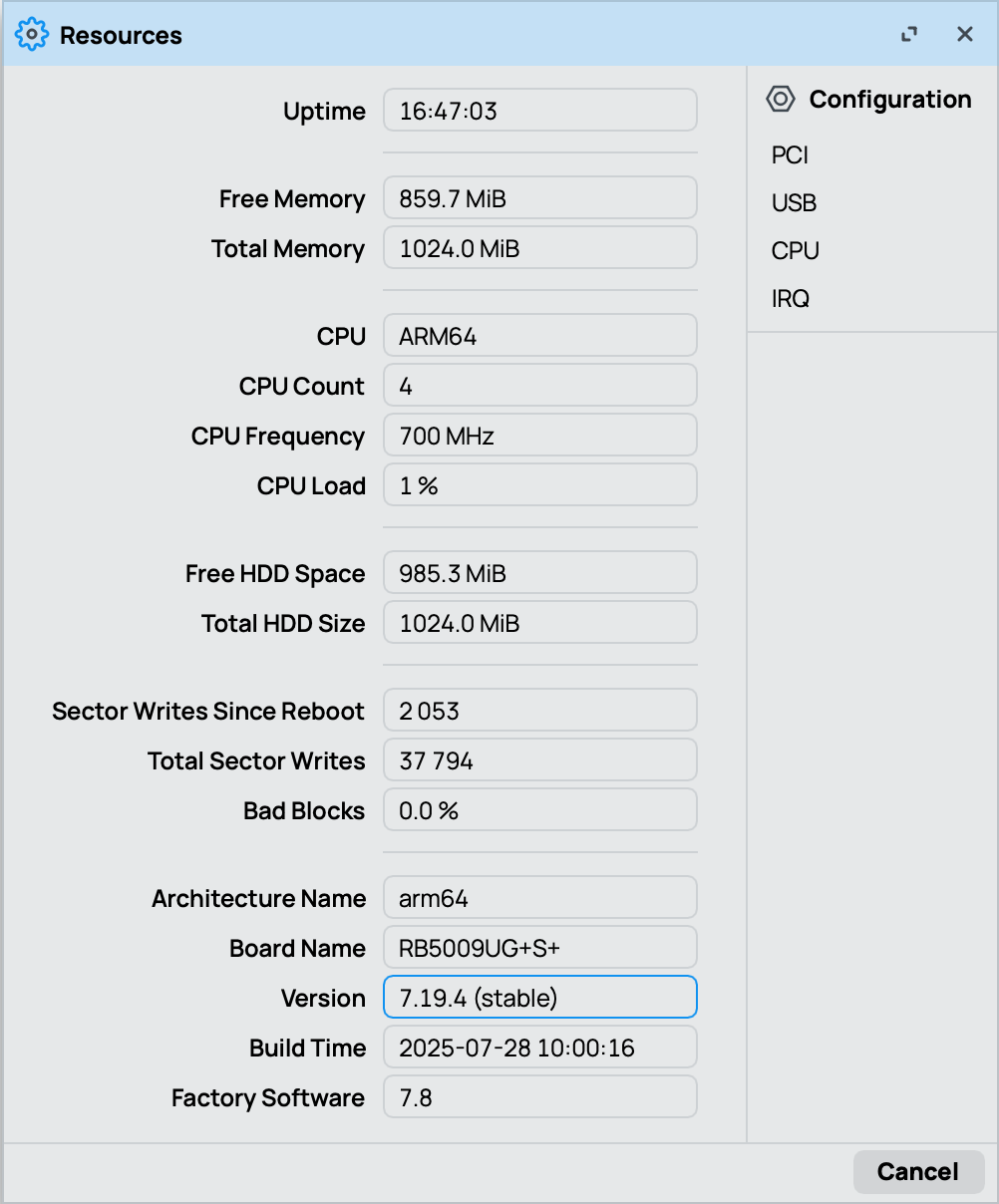Select the Free HDD Space 985.3 MiB field
Image resolution: width=999 pixels, height=1204 pixels.
[x=540, y=572]
